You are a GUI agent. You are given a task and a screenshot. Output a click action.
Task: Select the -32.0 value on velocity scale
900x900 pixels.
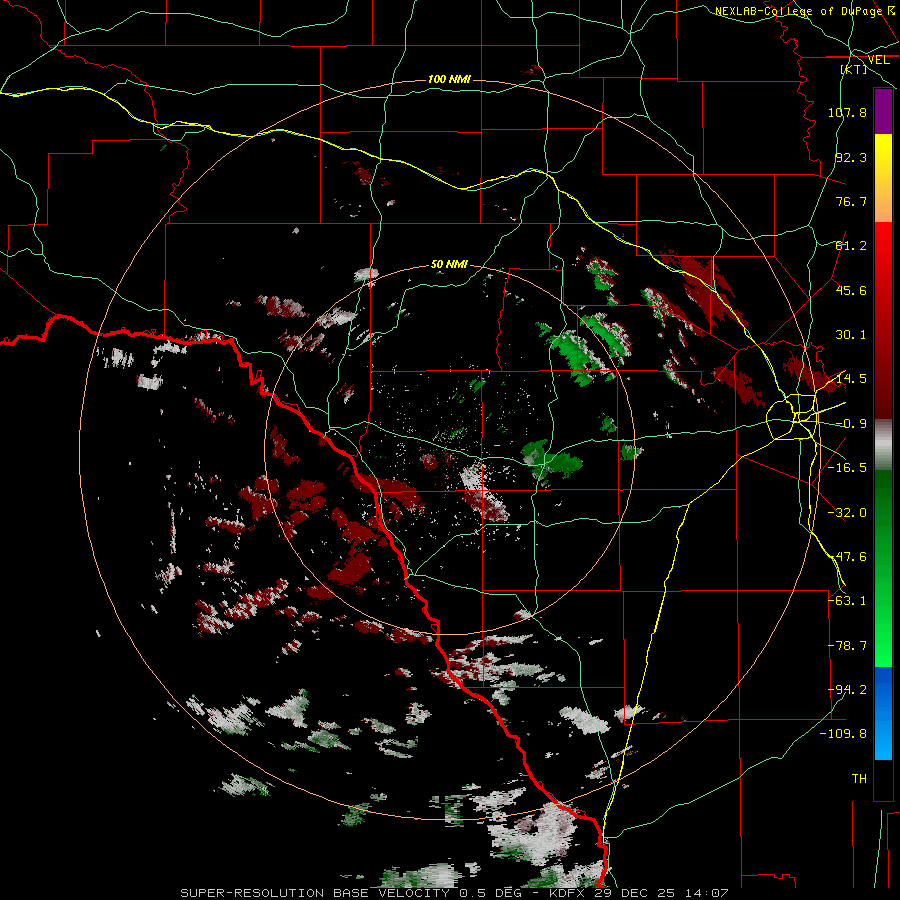pos(847,513)
